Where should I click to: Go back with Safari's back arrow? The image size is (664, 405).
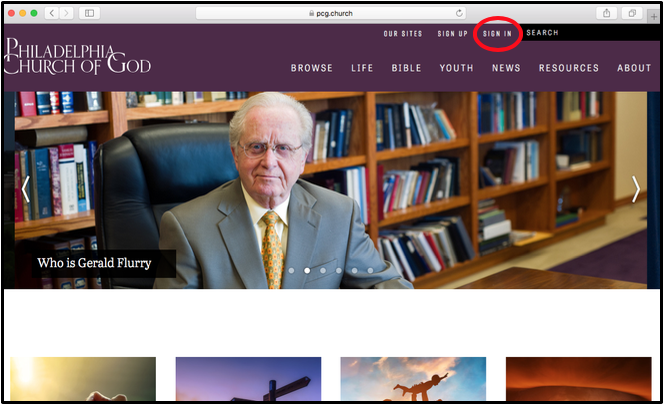[x=52, y=13]
